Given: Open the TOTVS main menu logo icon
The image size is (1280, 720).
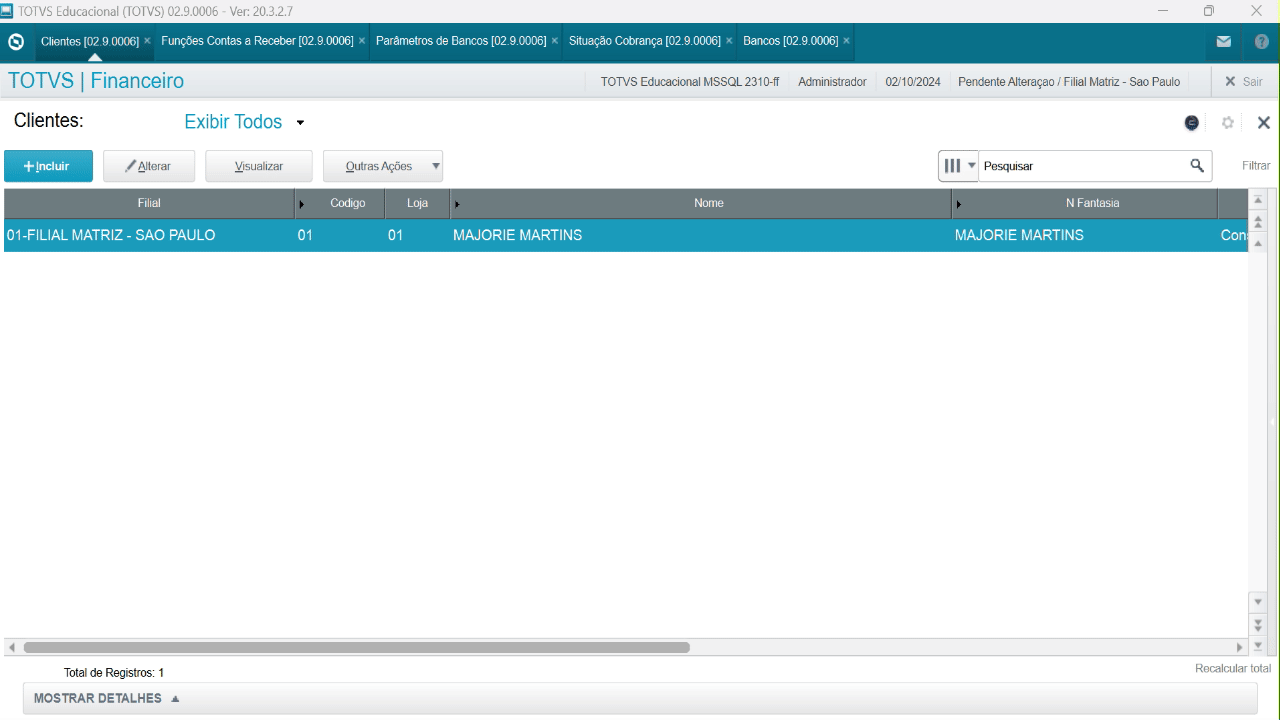Looking at the screenshot, I should point(16,42).
